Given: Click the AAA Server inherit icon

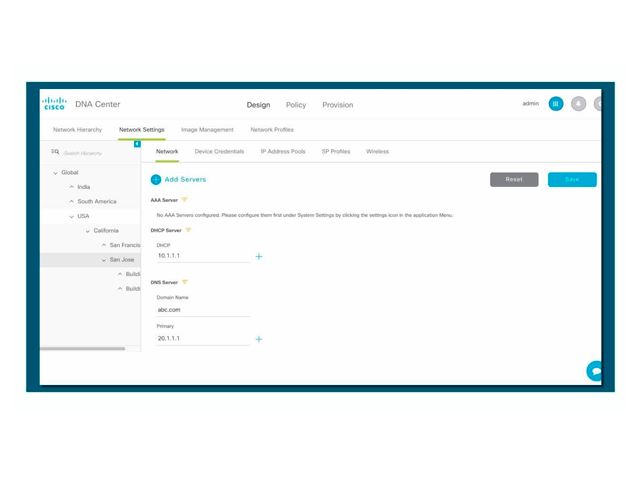Looking at the screenshot, I should point(185,200).
